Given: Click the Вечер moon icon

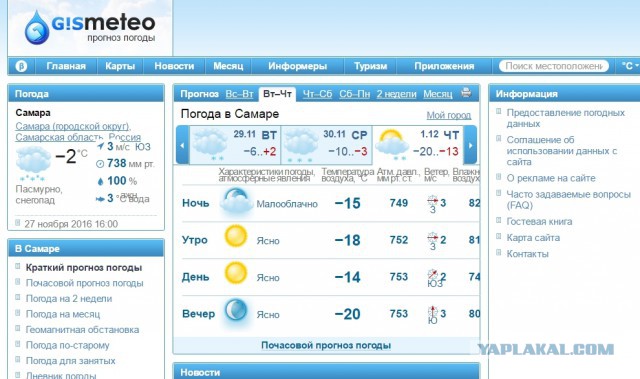Looking at the screenshot, I should pyautogui.click(x=236, y=311).
